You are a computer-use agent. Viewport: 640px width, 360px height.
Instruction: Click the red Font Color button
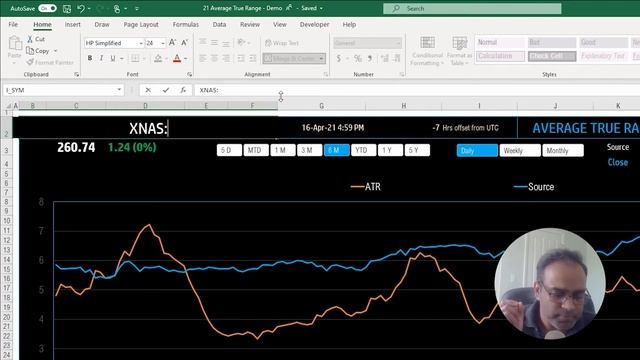coord(177,58)
